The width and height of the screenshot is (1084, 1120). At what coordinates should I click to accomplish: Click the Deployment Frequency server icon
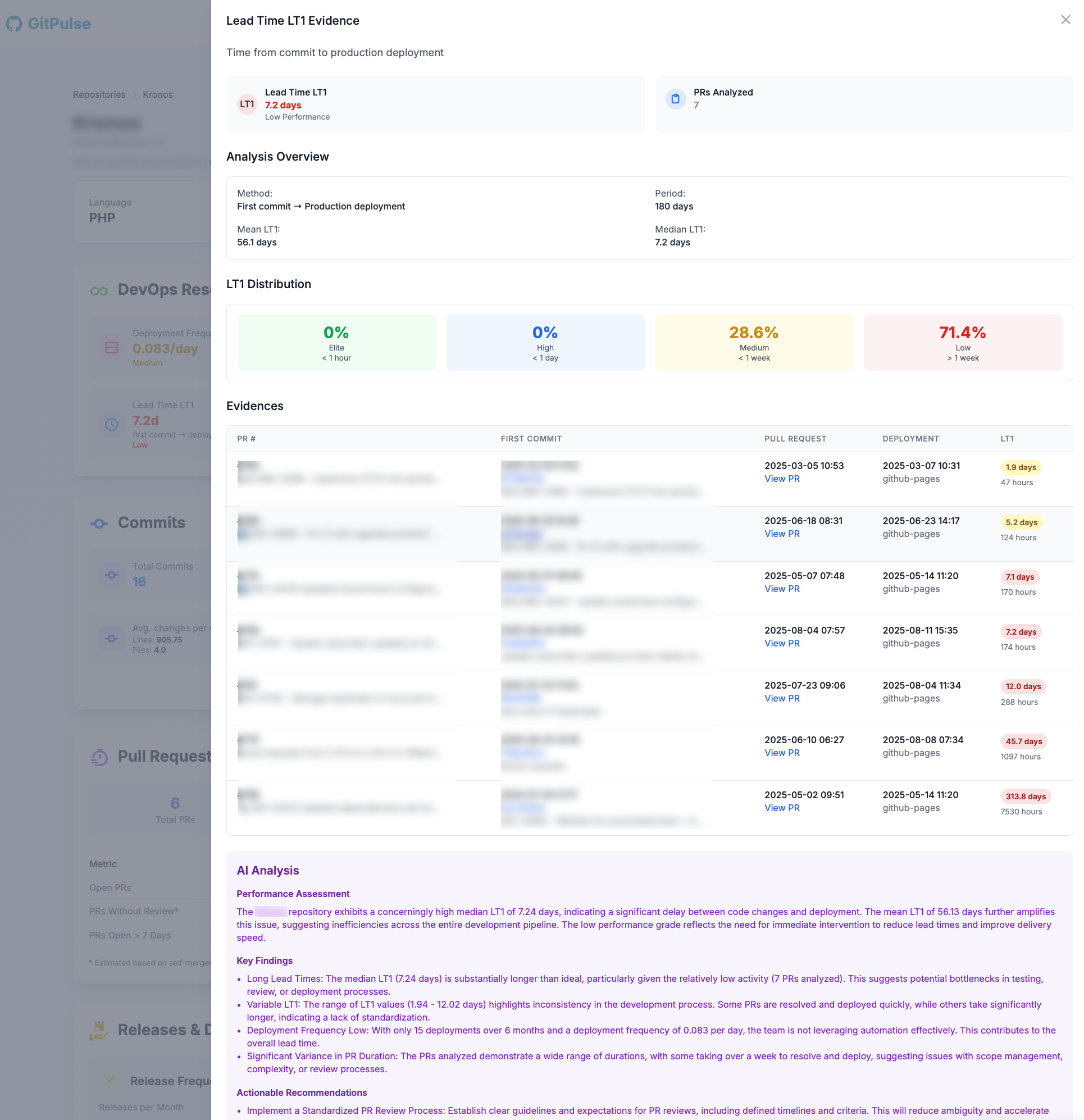pos(111,348)
